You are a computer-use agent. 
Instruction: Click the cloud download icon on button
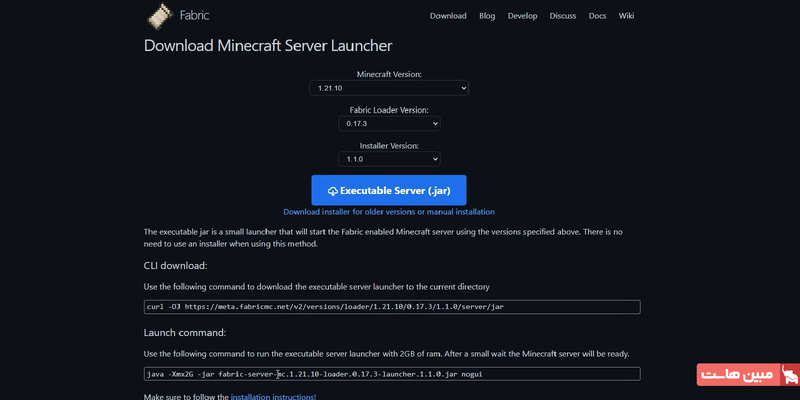(333, 191)
